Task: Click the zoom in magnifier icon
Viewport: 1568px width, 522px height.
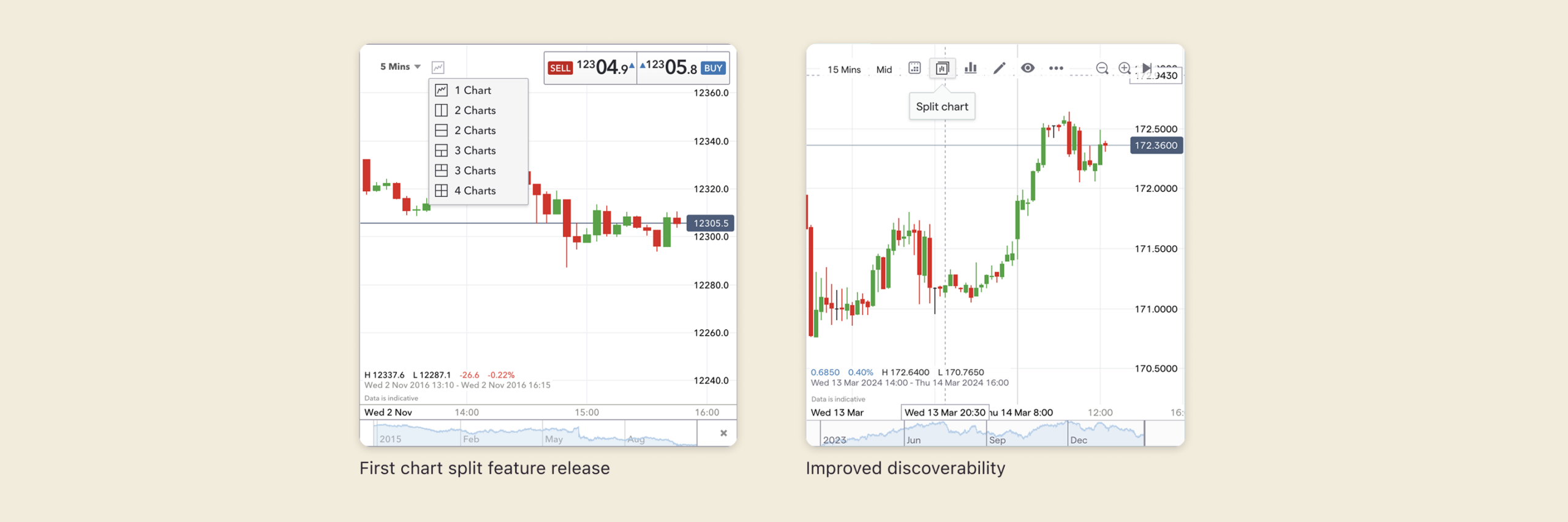Action: pos(1125,68)
